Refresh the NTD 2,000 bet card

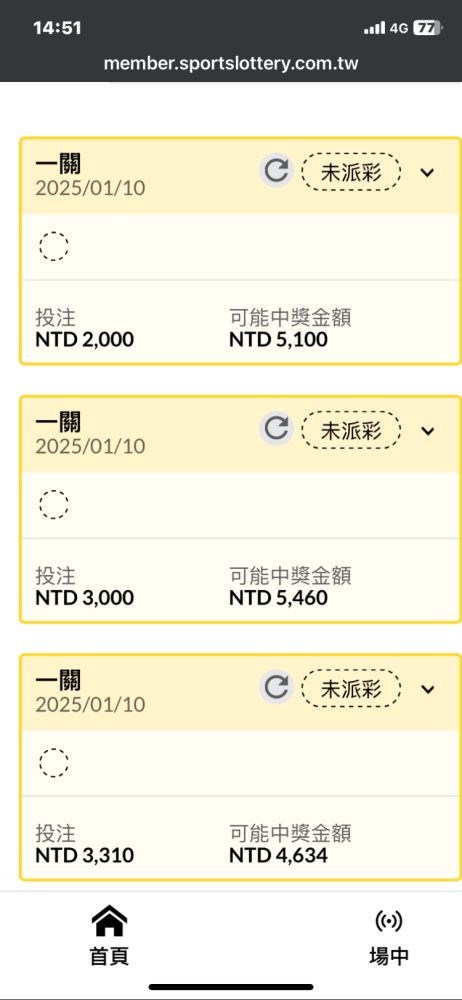276,172
